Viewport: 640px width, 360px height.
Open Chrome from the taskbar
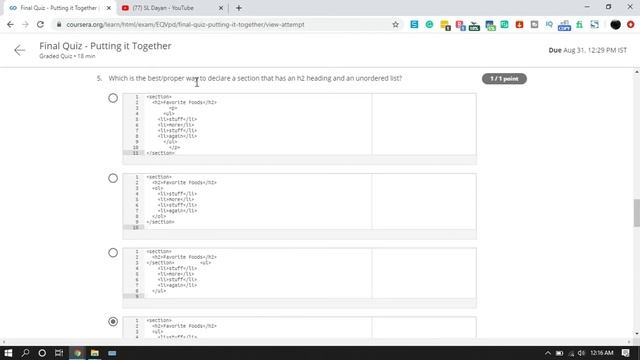click(x=77, y=353)
